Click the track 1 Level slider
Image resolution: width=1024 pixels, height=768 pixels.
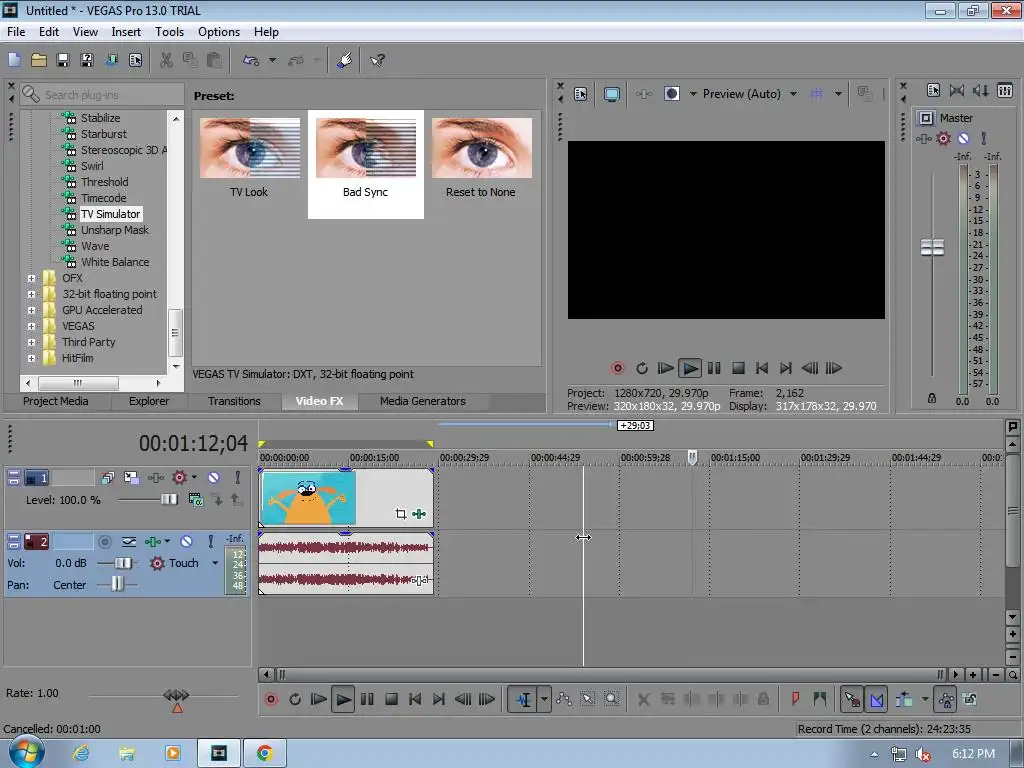[x=168, y=500]
